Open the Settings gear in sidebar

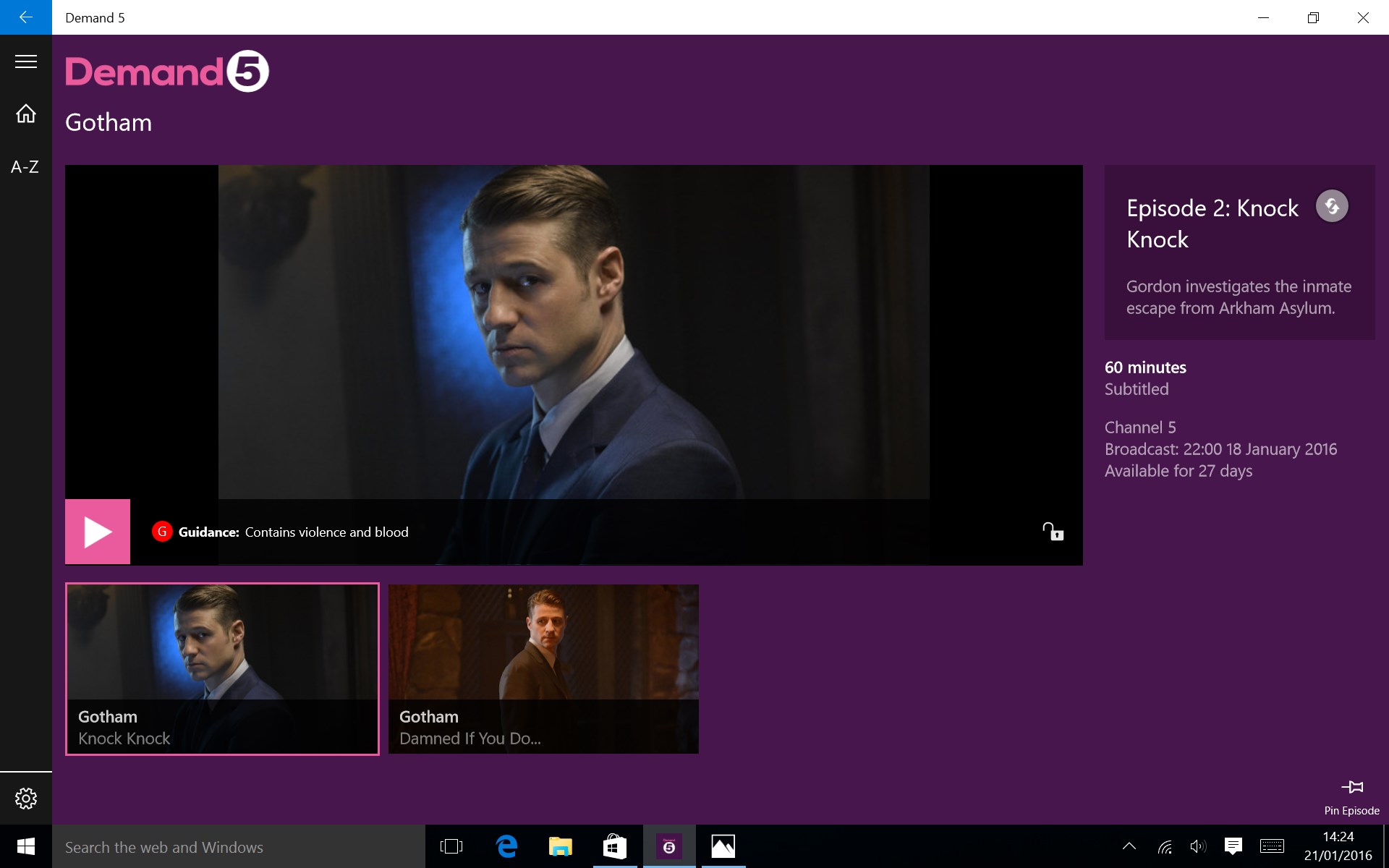pos(26,799)
